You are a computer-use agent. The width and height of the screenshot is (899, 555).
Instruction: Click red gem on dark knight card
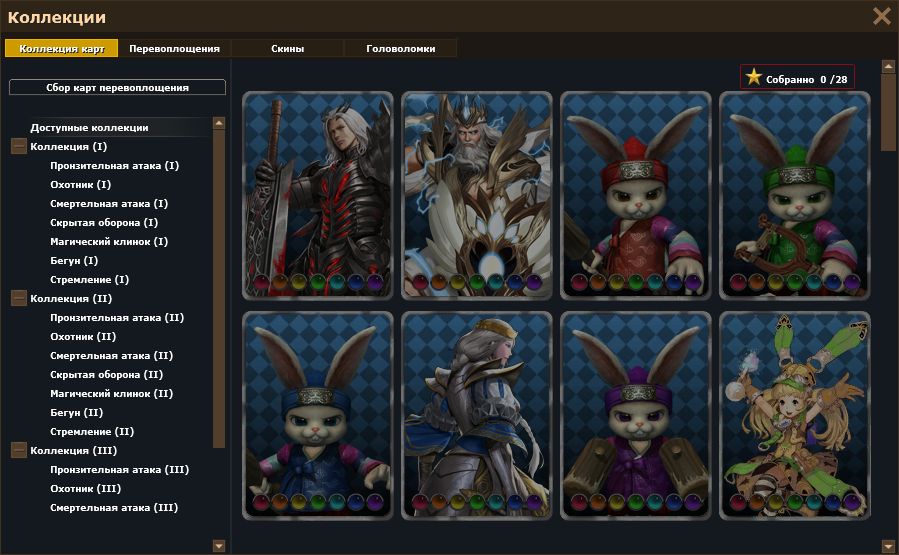coord(261,282)
